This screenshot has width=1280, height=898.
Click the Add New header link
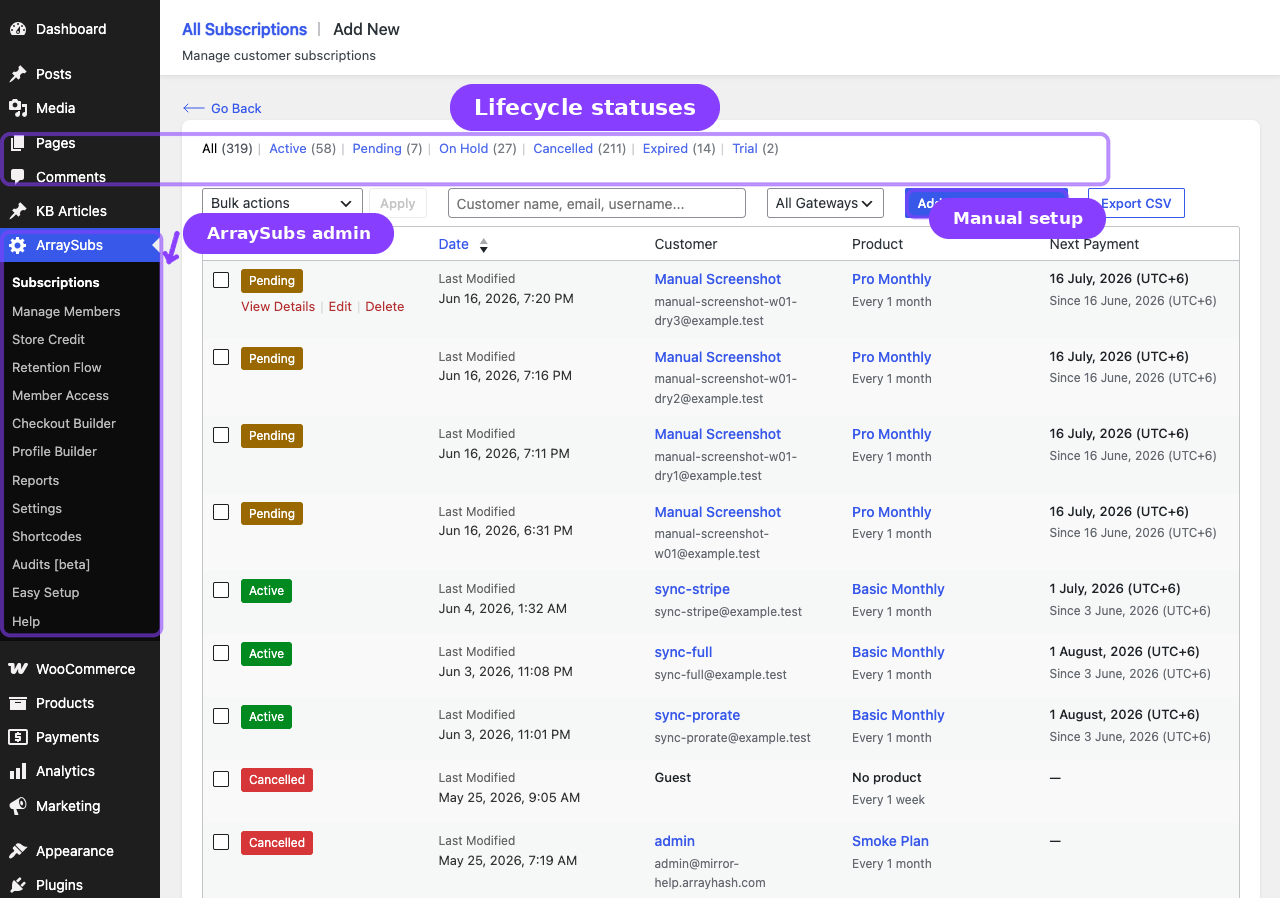(366, 29)
